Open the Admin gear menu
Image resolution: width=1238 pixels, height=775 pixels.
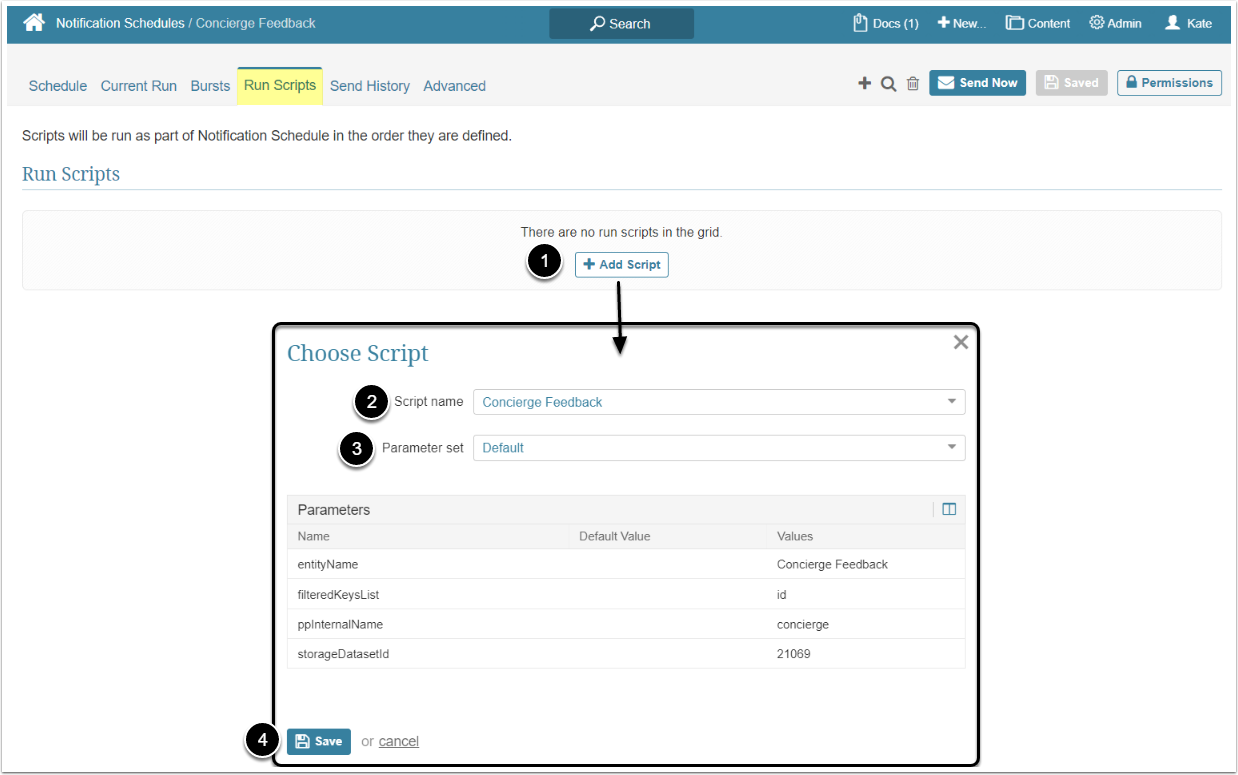tap(1115, 23)
